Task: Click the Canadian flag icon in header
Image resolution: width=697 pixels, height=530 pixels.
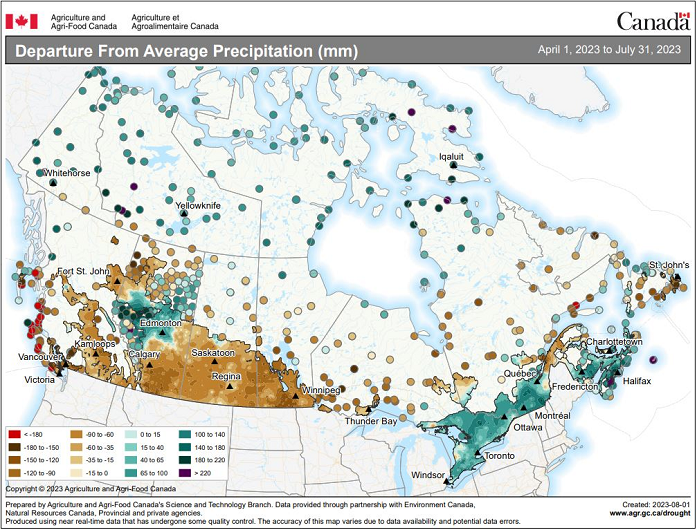Action: 22,20
